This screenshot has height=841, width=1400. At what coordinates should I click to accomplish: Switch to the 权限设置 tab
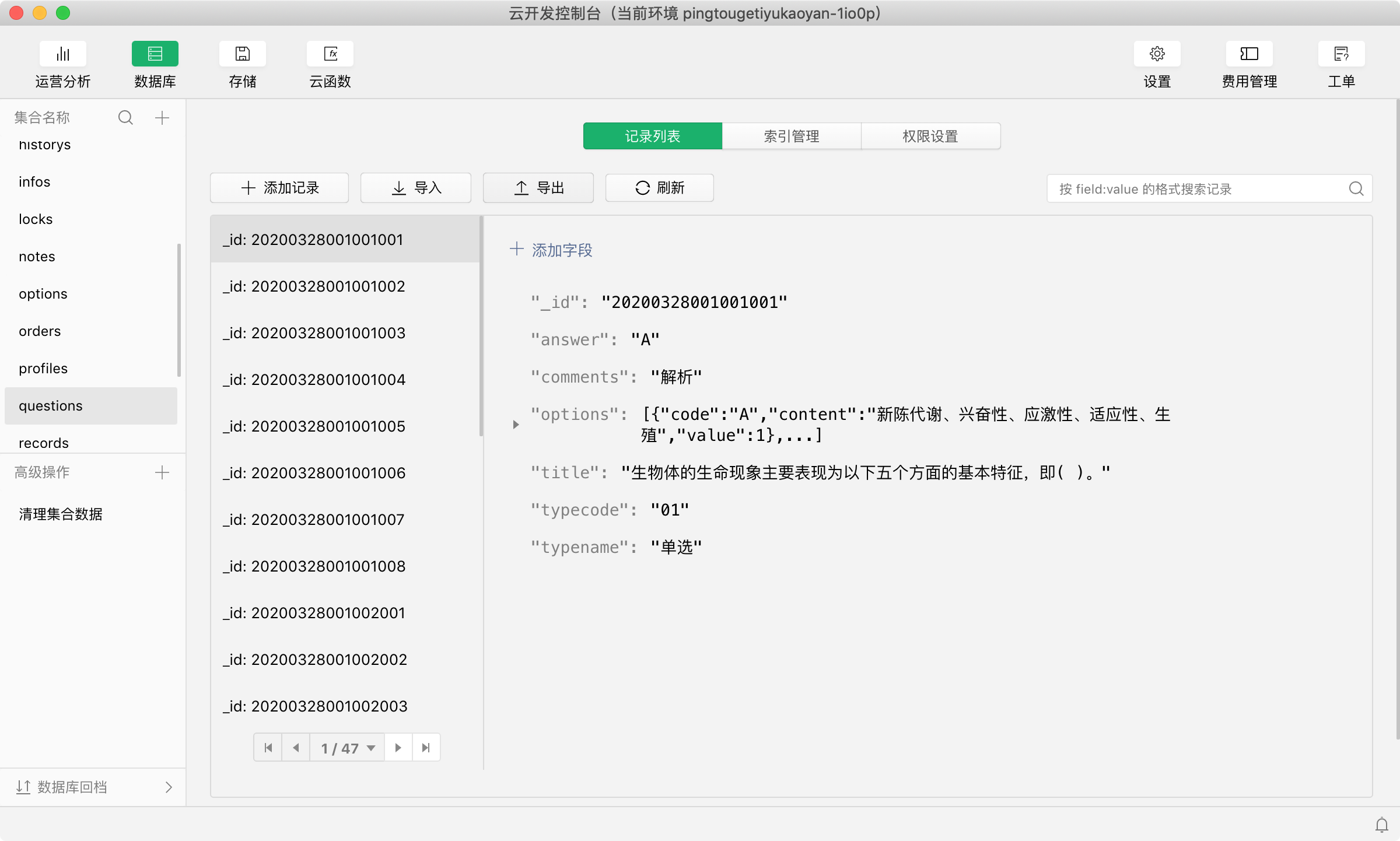930,136
